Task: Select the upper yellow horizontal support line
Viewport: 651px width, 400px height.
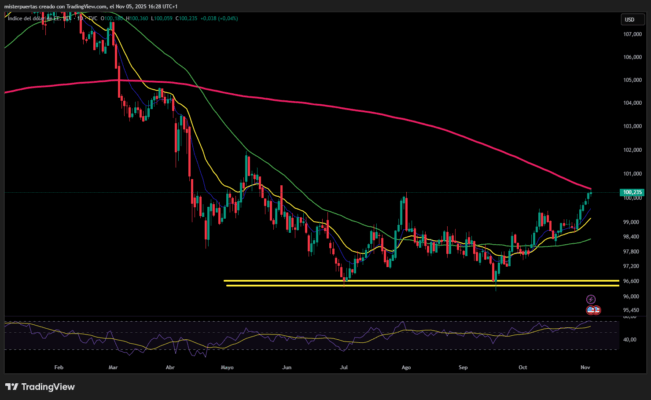Action: point(400,281)
